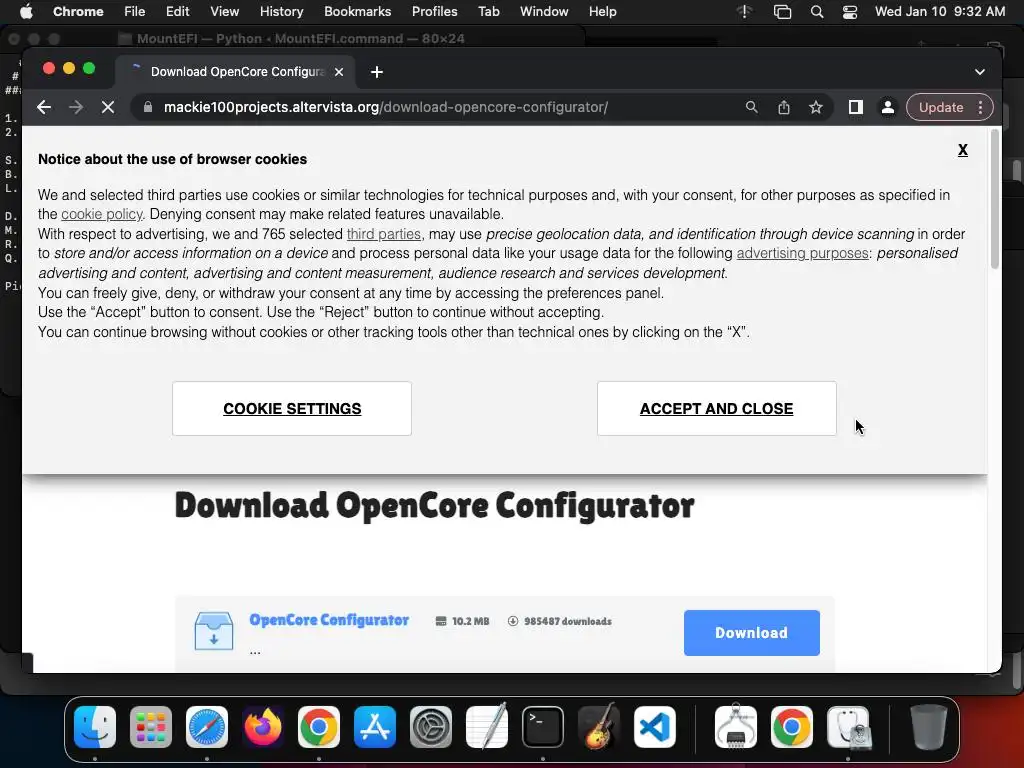
Task: Open the Window menu
Action: (x=544, y=12)
